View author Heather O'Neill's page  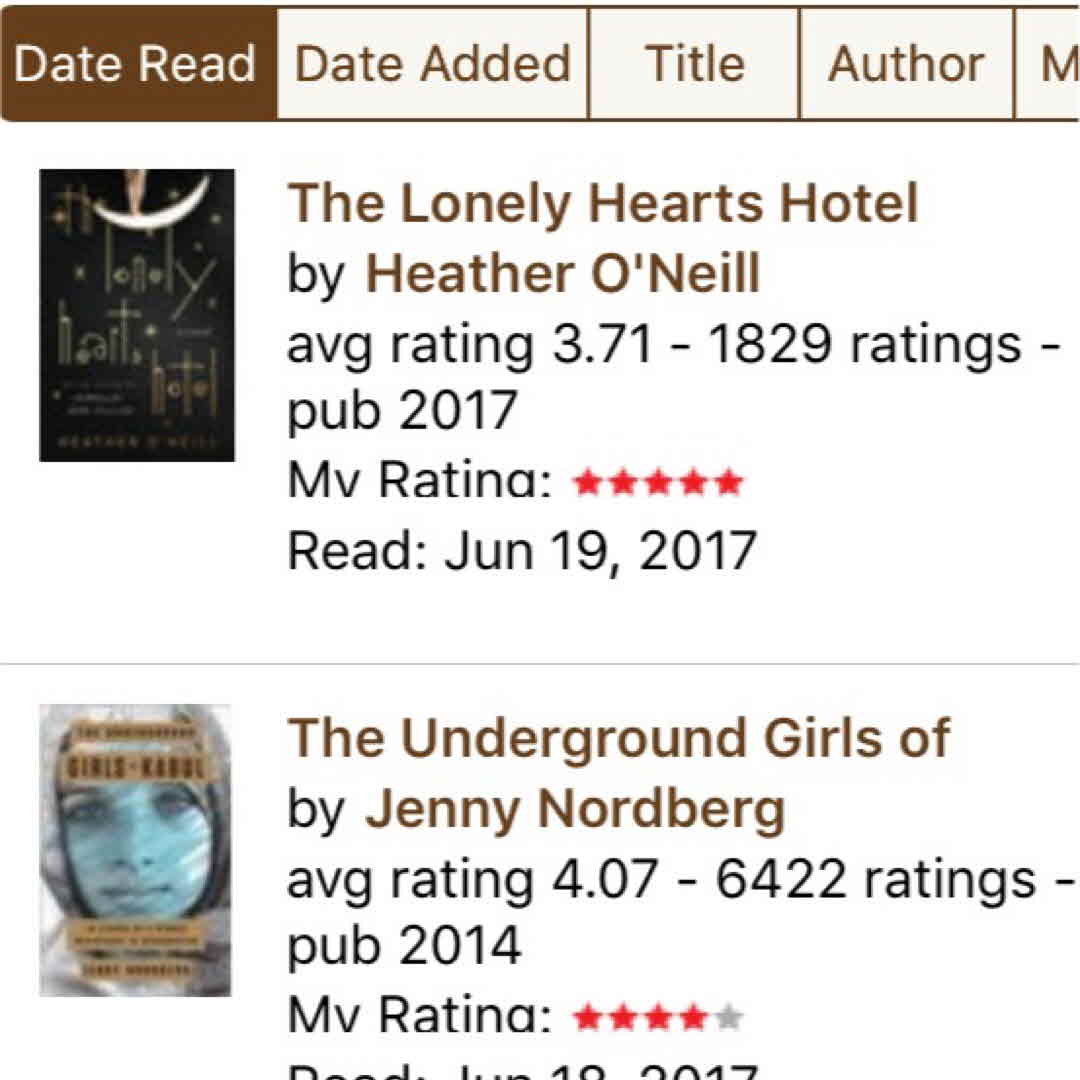pos(562,274)
